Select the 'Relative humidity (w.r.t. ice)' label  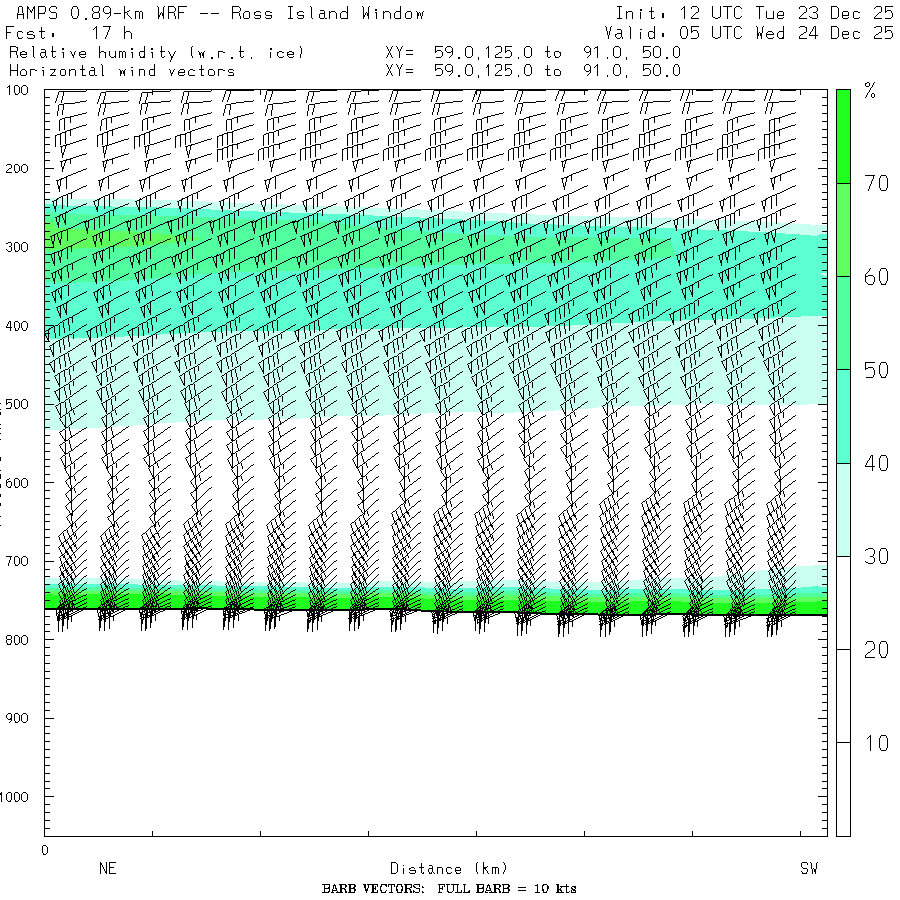point(156,52)
